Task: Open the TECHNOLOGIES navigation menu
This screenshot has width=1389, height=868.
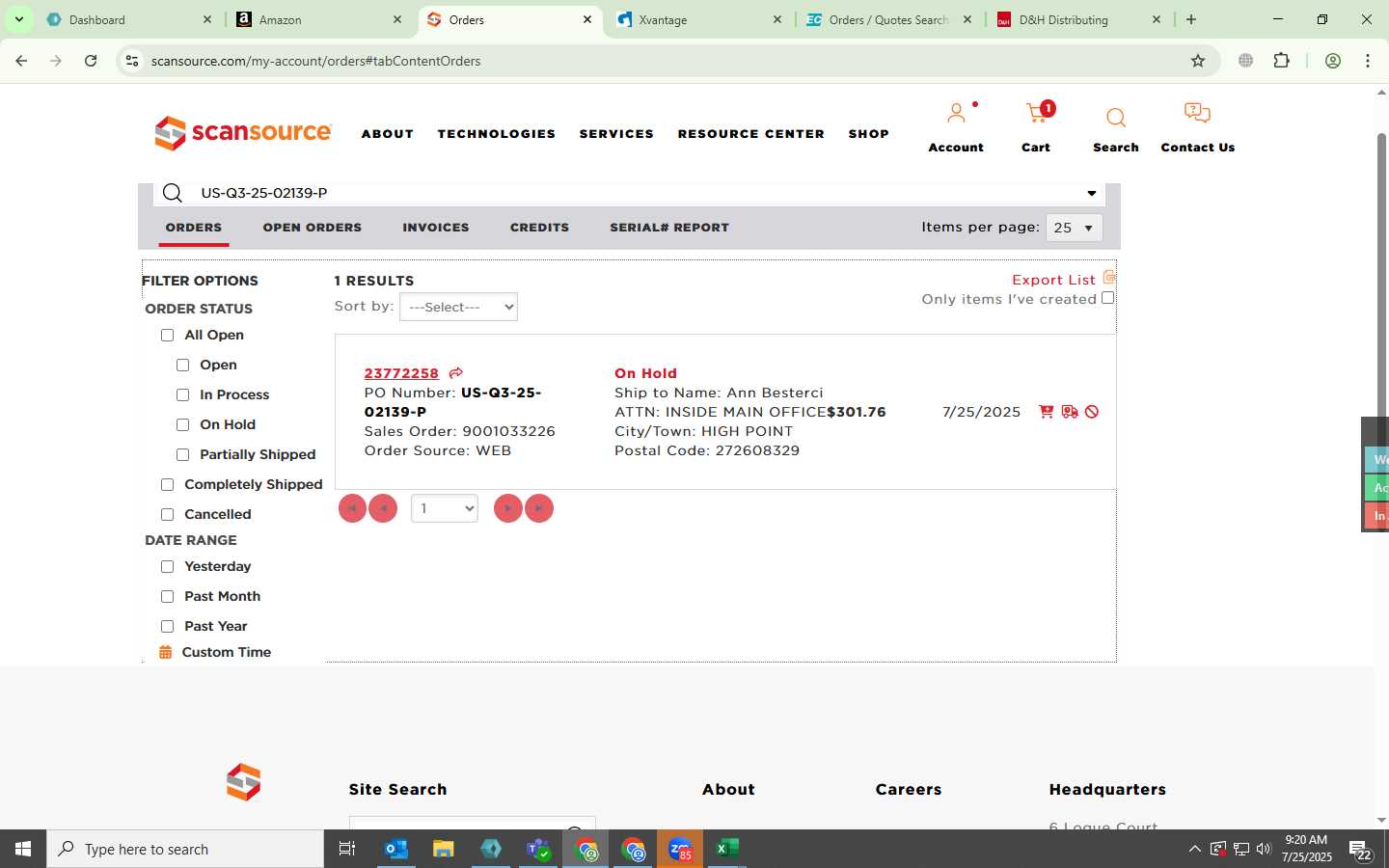Action: click(497, 134)
